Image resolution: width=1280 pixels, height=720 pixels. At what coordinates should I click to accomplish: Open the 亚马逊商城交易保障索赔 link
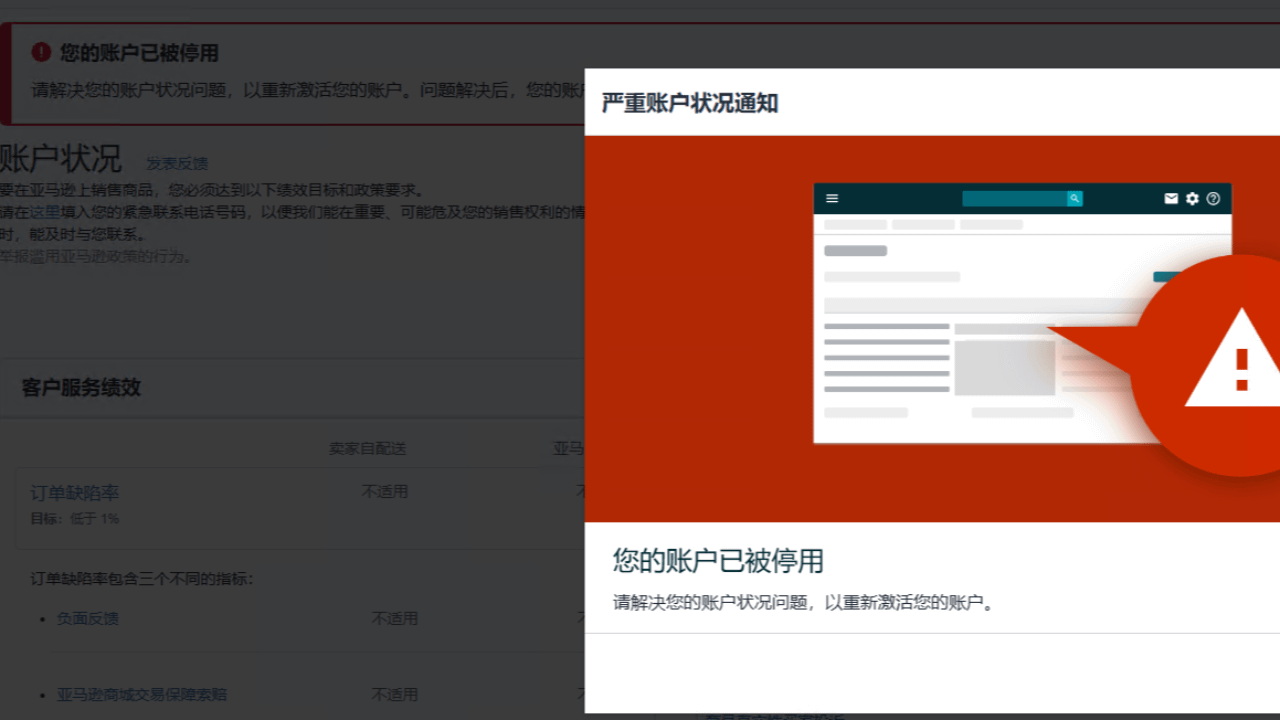(x=142, y=694)
